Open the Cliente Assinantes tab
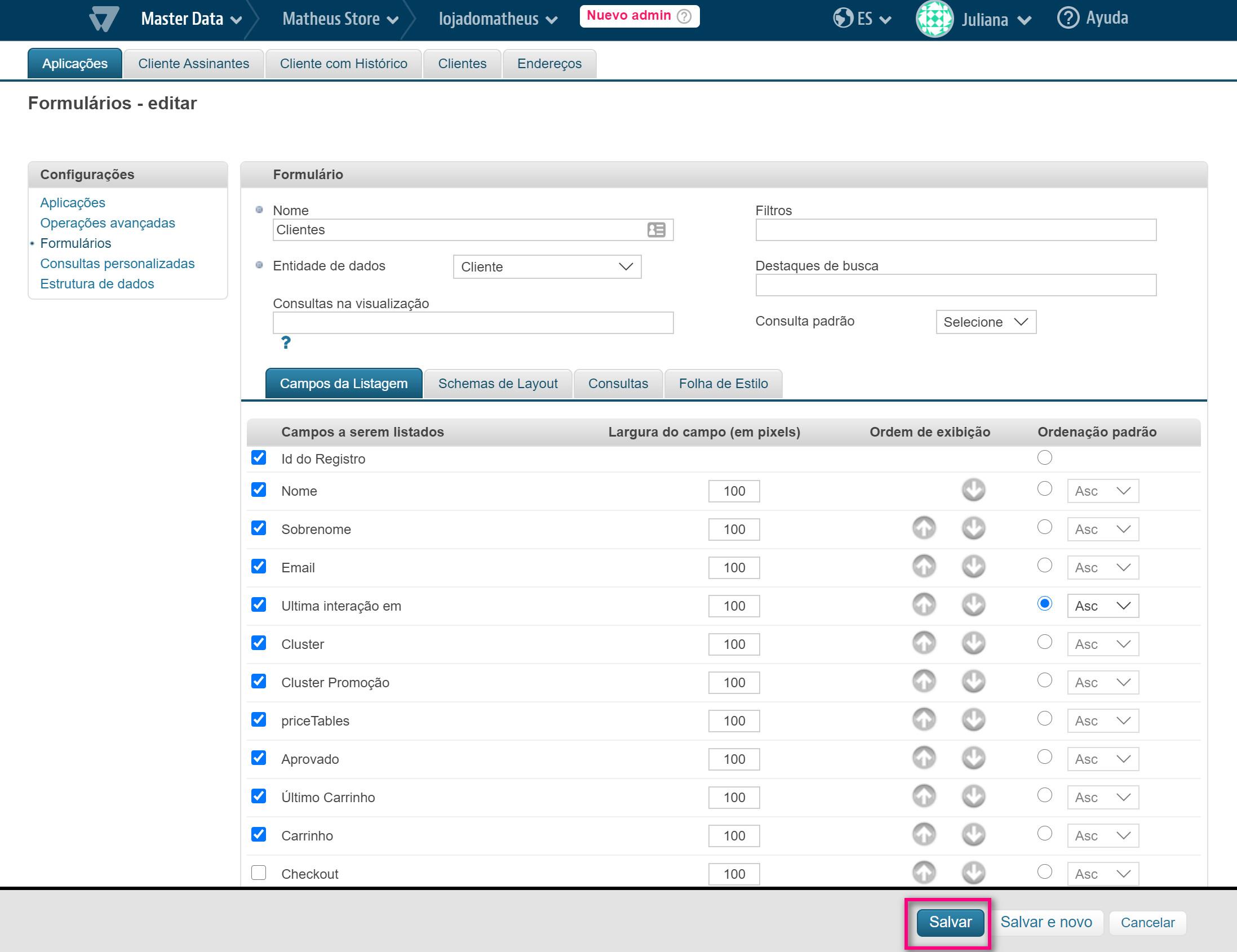Image resolution: width=1237 pixels, height=952 pixels. [x=194, y=64]
